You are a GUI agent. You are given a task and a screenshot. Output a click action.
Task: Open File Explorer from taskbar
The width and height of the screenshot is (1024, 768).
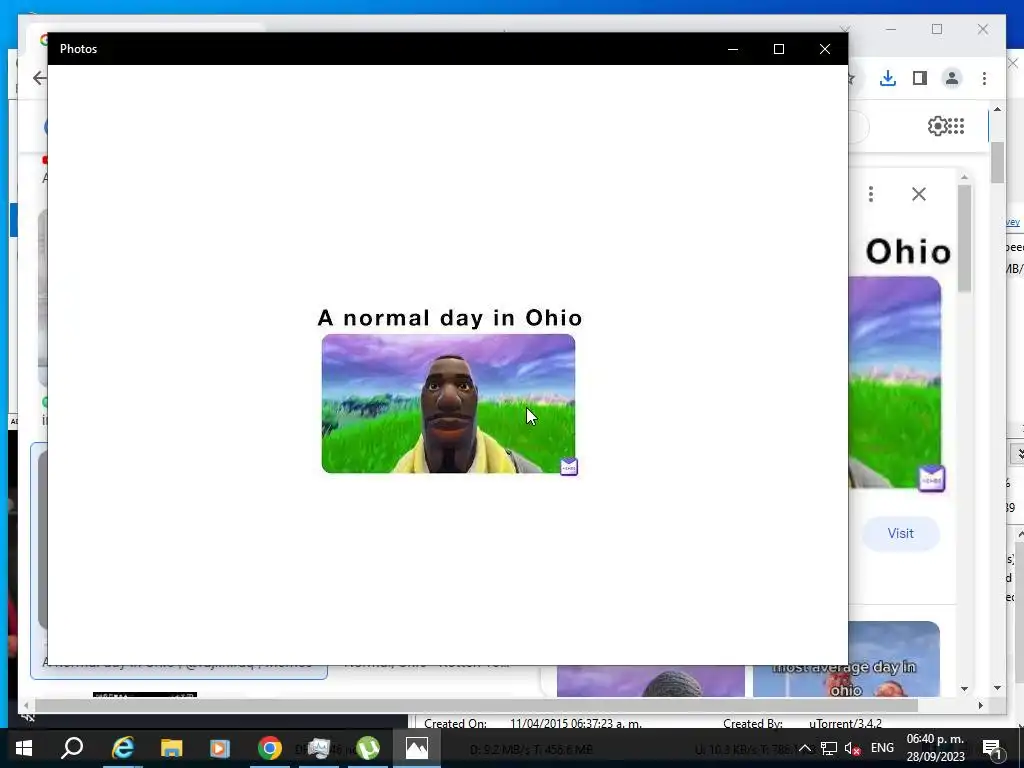(171, 748)
